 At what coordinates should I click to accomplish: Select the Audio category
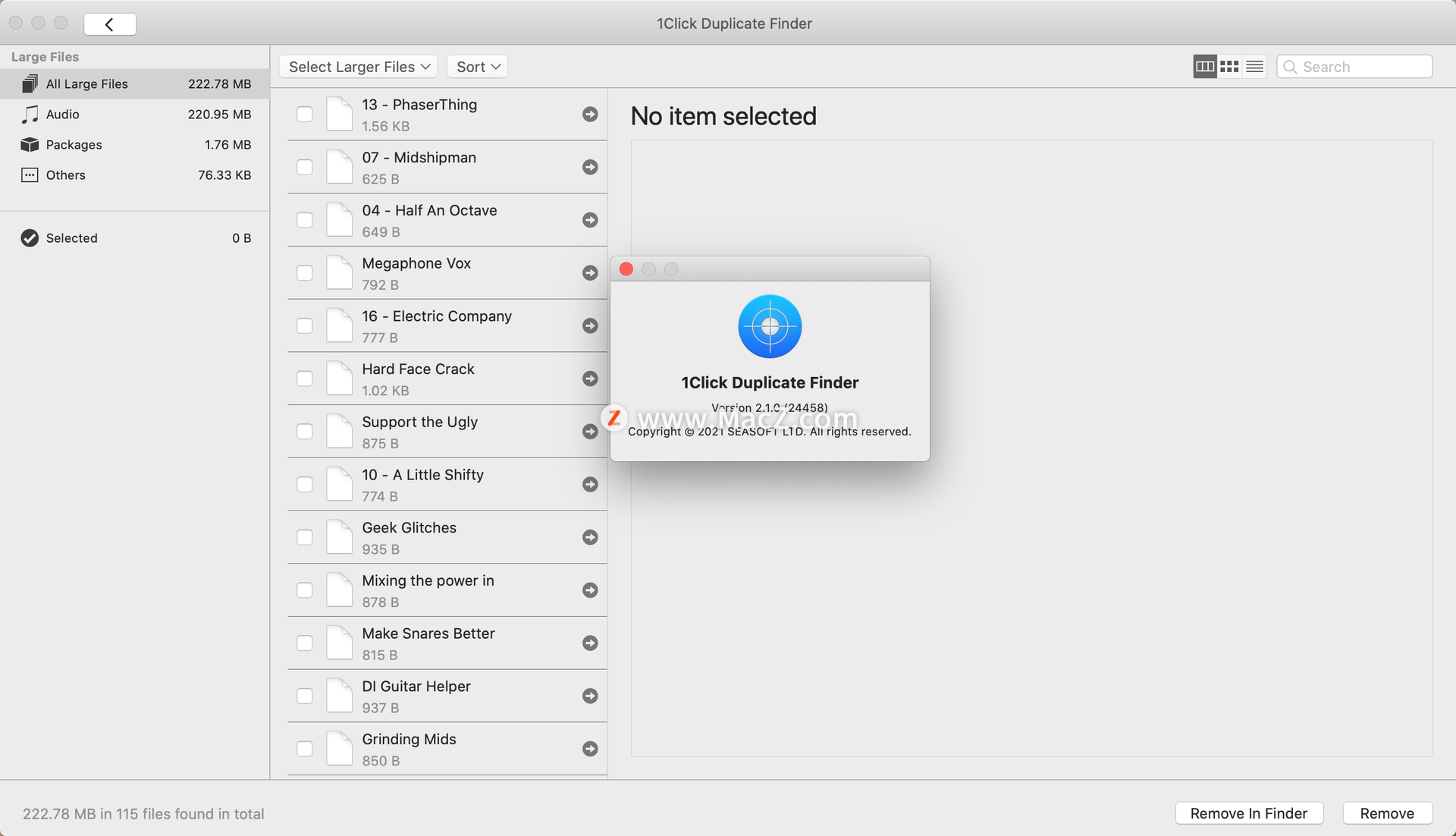135,114
